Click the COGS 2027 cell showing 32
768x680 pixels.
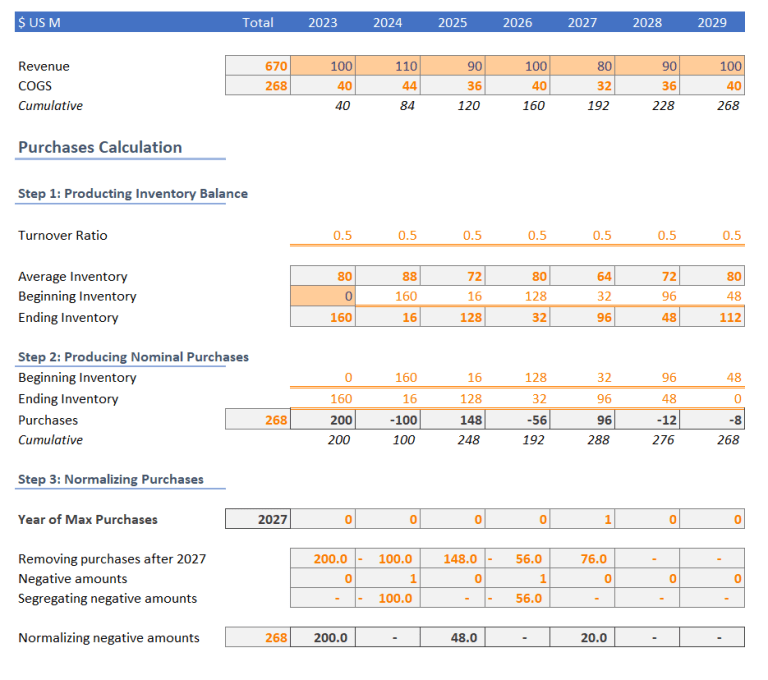coord(582,86)
